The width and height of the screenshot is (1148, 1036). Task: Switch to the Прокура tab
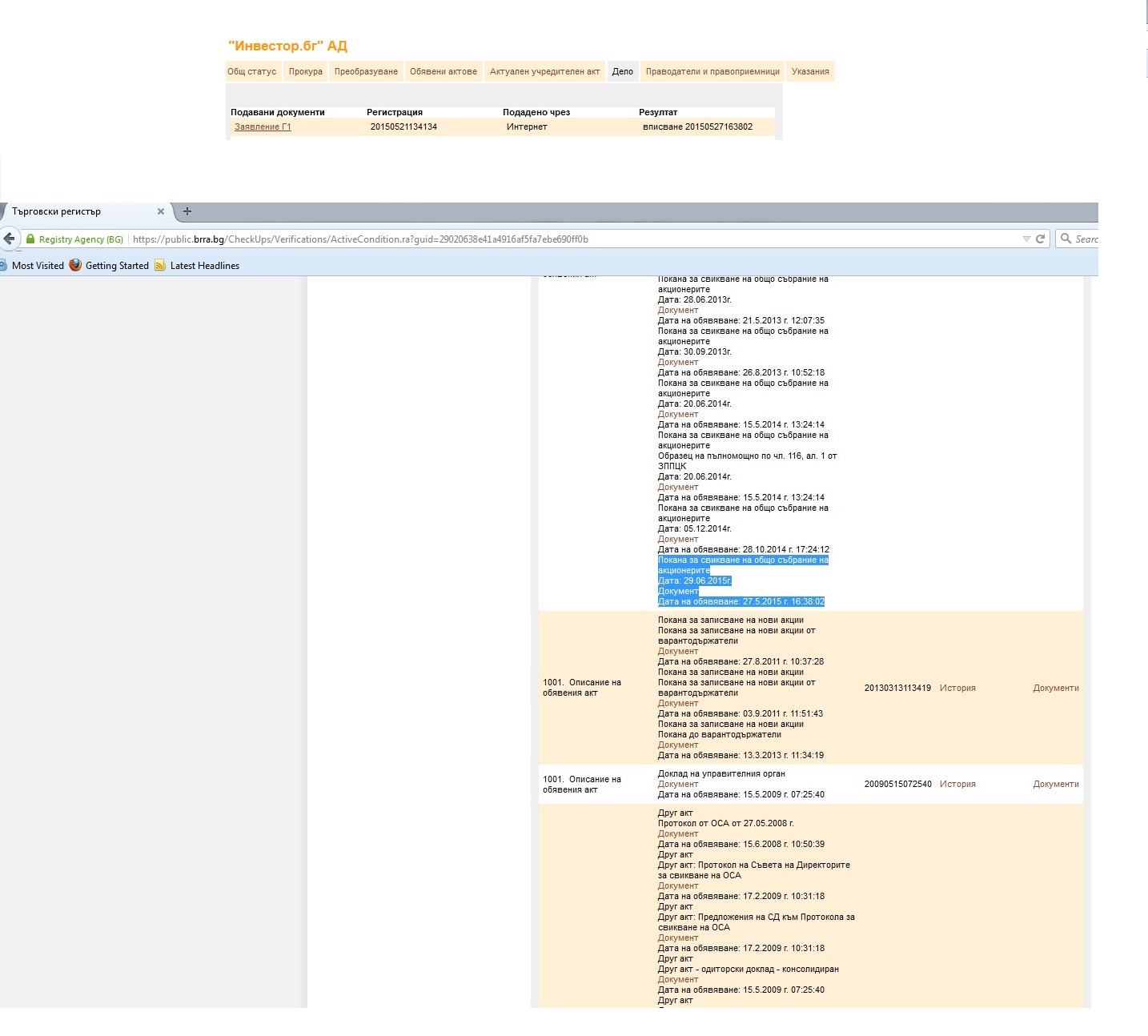[x=306, y=71]
